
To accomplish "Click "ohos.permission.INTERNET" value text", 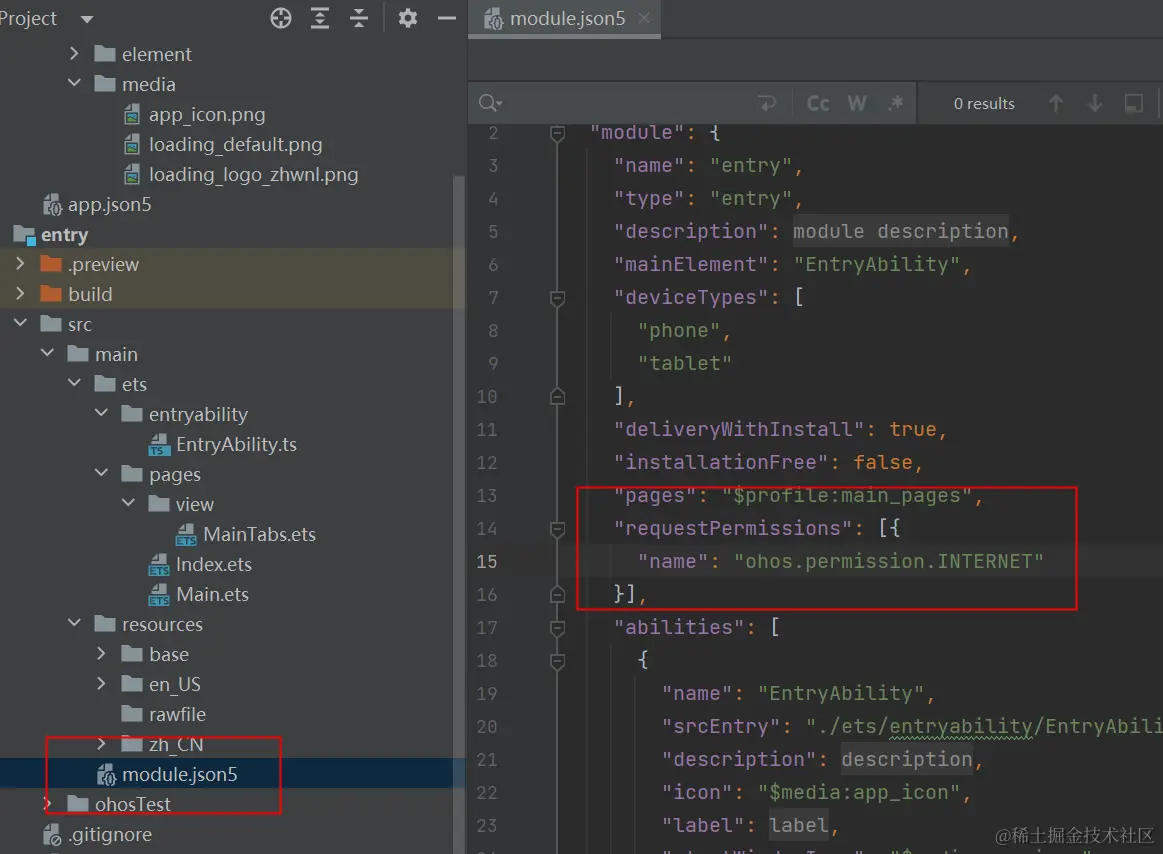I will coord(889,561).
